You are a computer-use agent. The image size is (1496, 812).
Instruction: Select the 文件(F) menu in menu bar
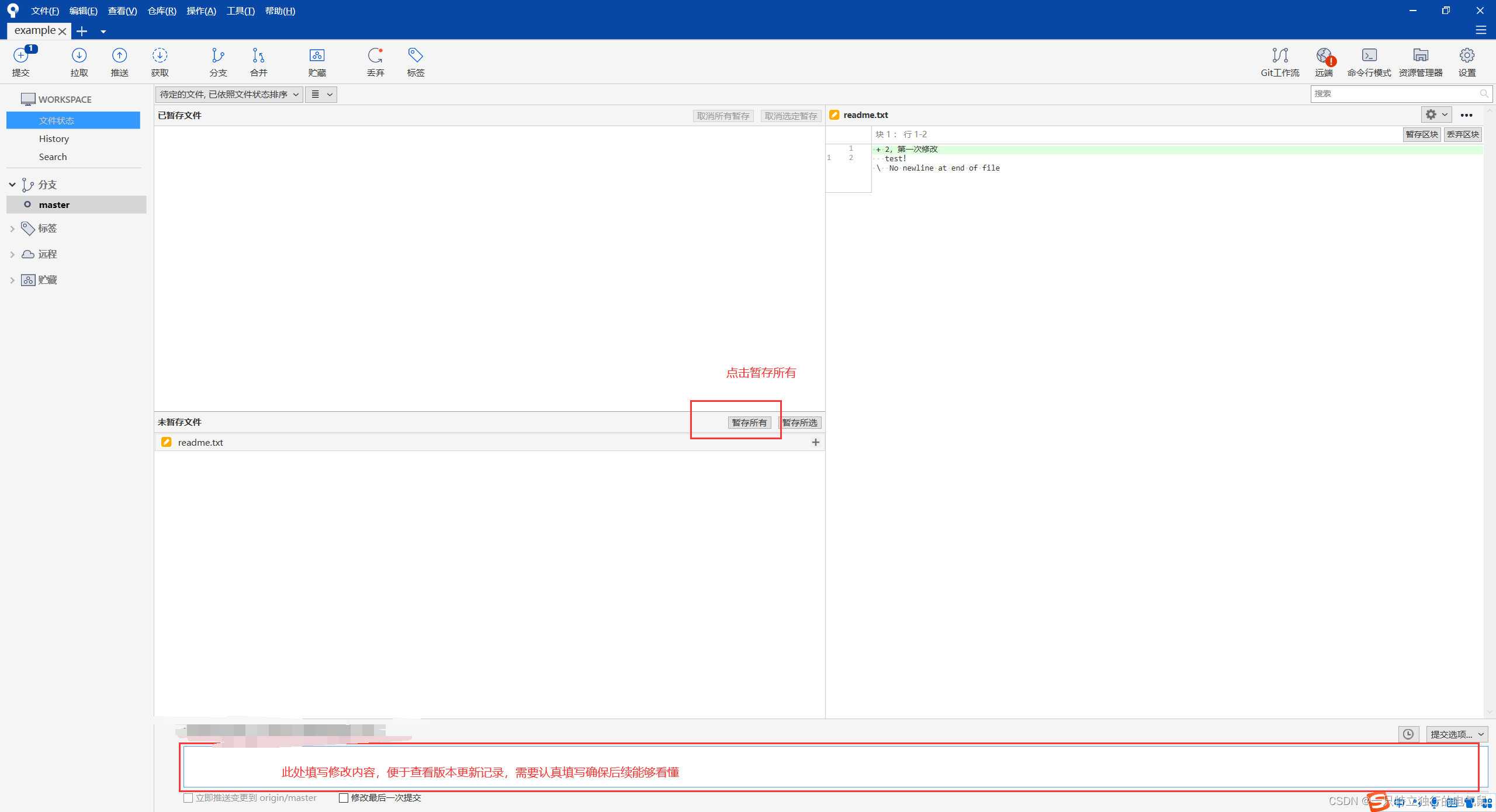tap(41, 11)
